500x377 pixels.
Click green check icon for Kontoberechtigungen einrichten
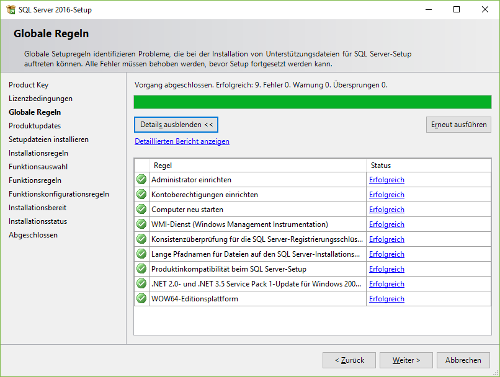141,194
